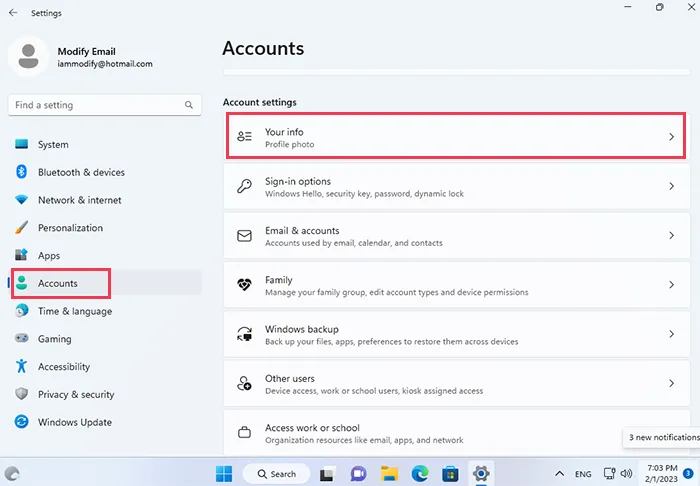Click the System monitor icon
Image resolution: width=700 pixels, height=486 pixels.
pyautogui.click(x=21, y=144)
